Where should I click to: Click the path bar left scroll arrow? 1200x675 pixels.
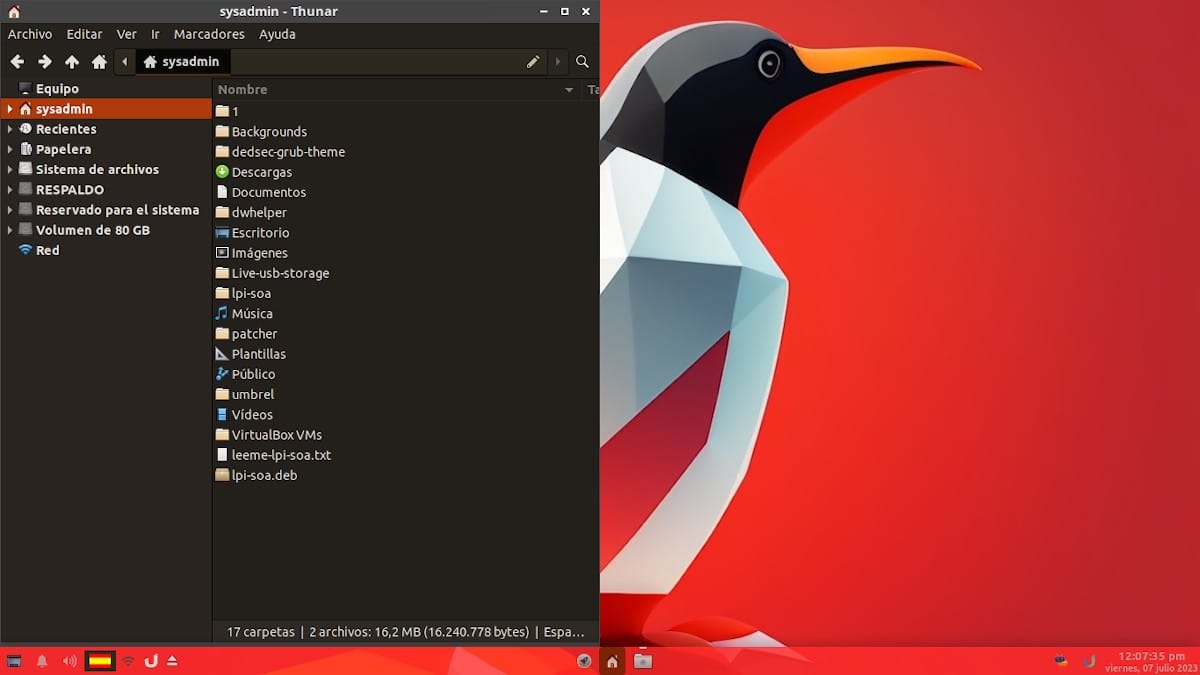124,62
